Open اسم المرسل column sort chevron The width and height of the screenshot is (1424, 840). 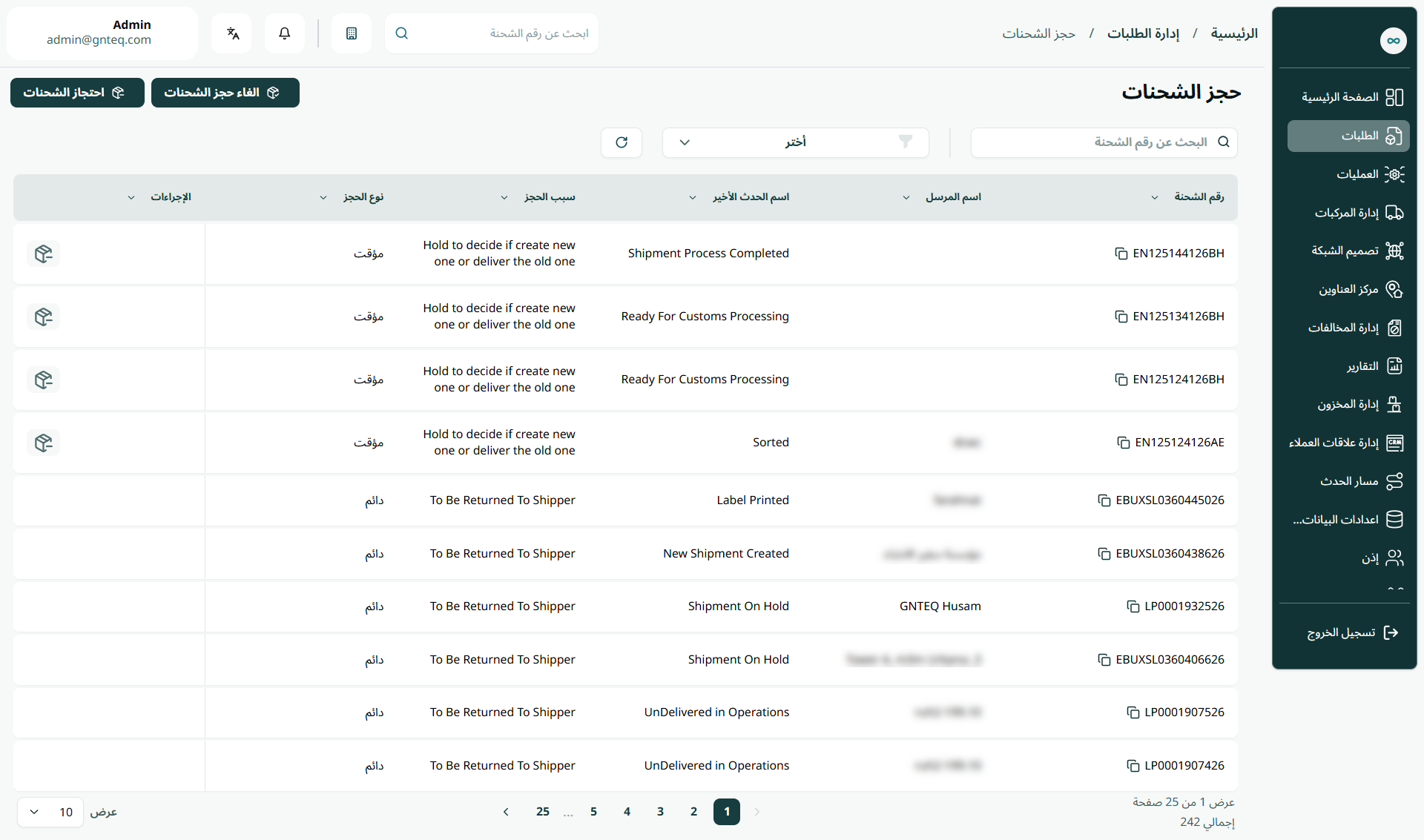(906, 197)
